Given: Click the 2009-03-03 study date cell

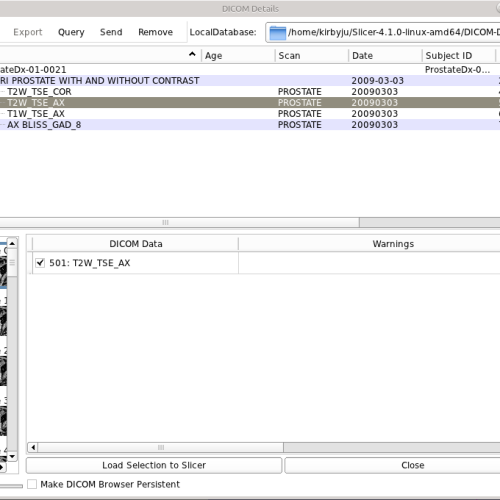Looking at the screenshot, I should coord(377,81).
